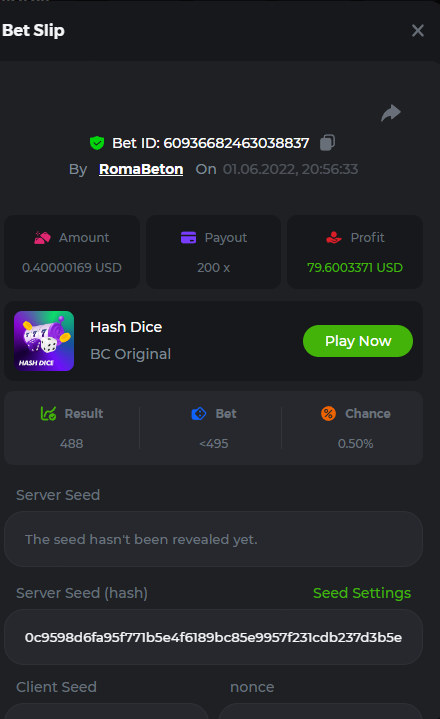Click the Amount money bag icon
The image size is (440, 719).
click(42, 238)
